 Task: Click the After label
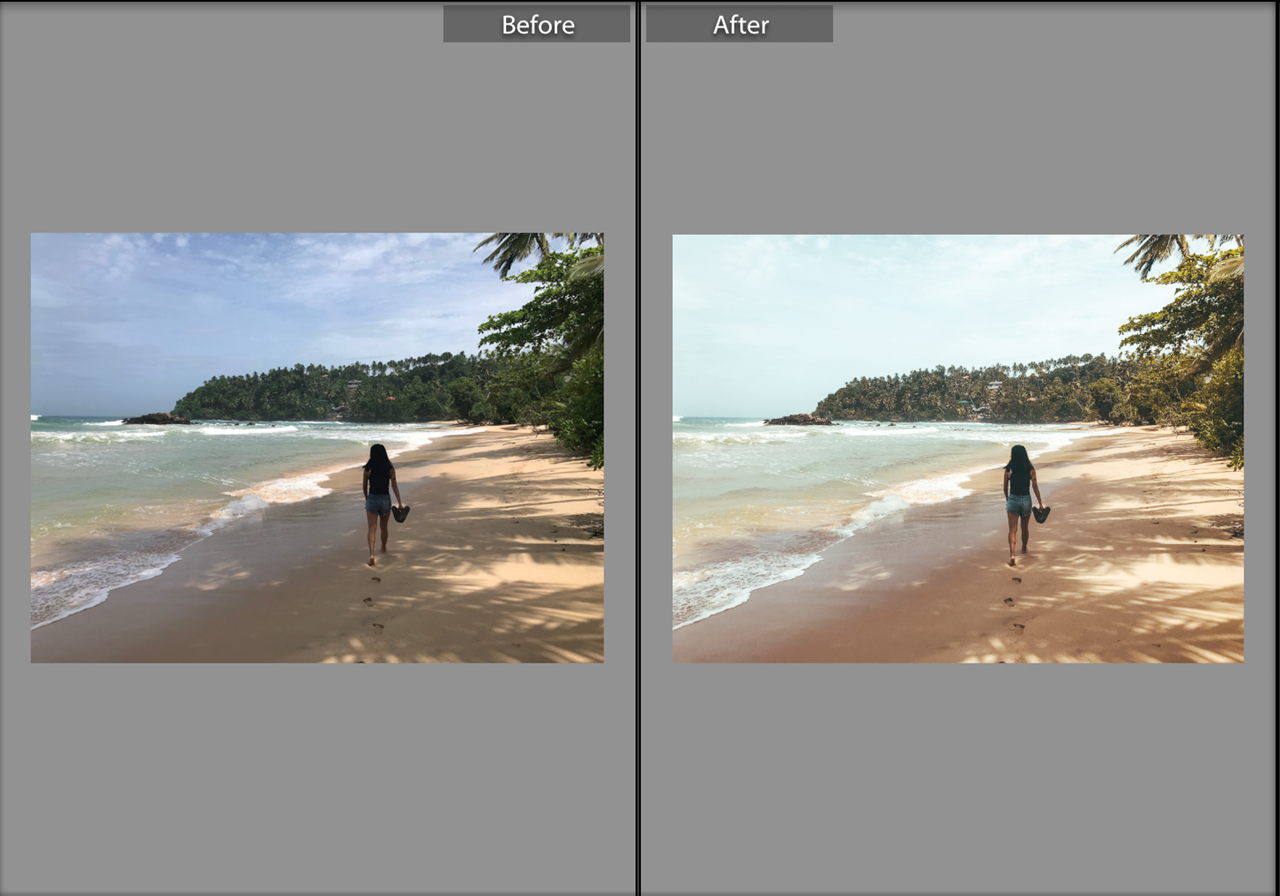point(739,24)
